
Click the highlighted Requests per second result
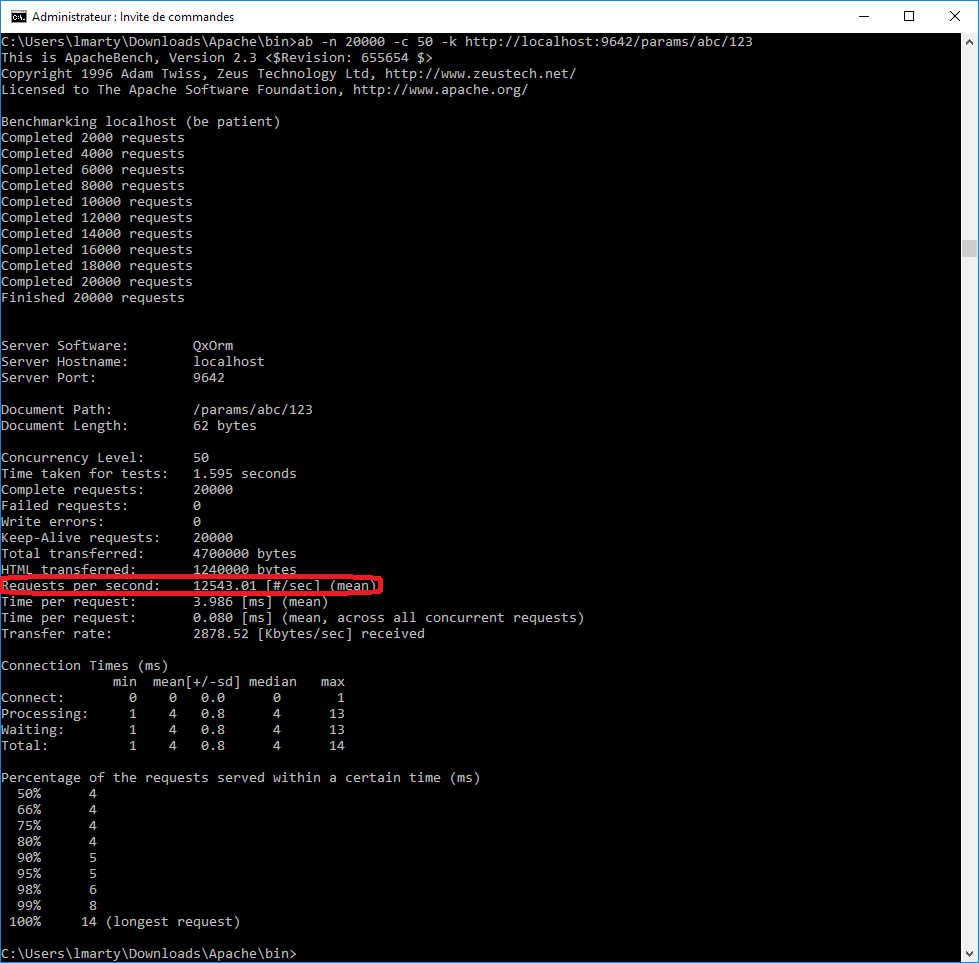[x=190, y=585]
